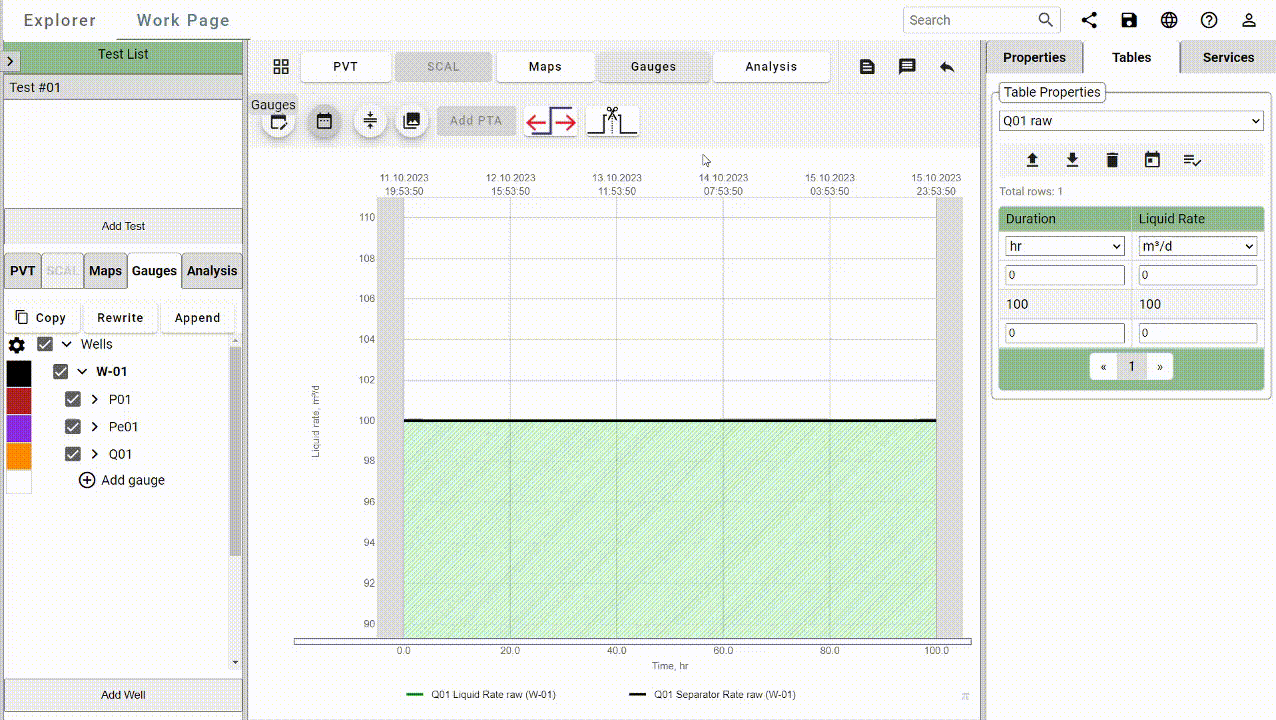
Task: Select the scissors cut step tool
Action: [x=612, y=121]
